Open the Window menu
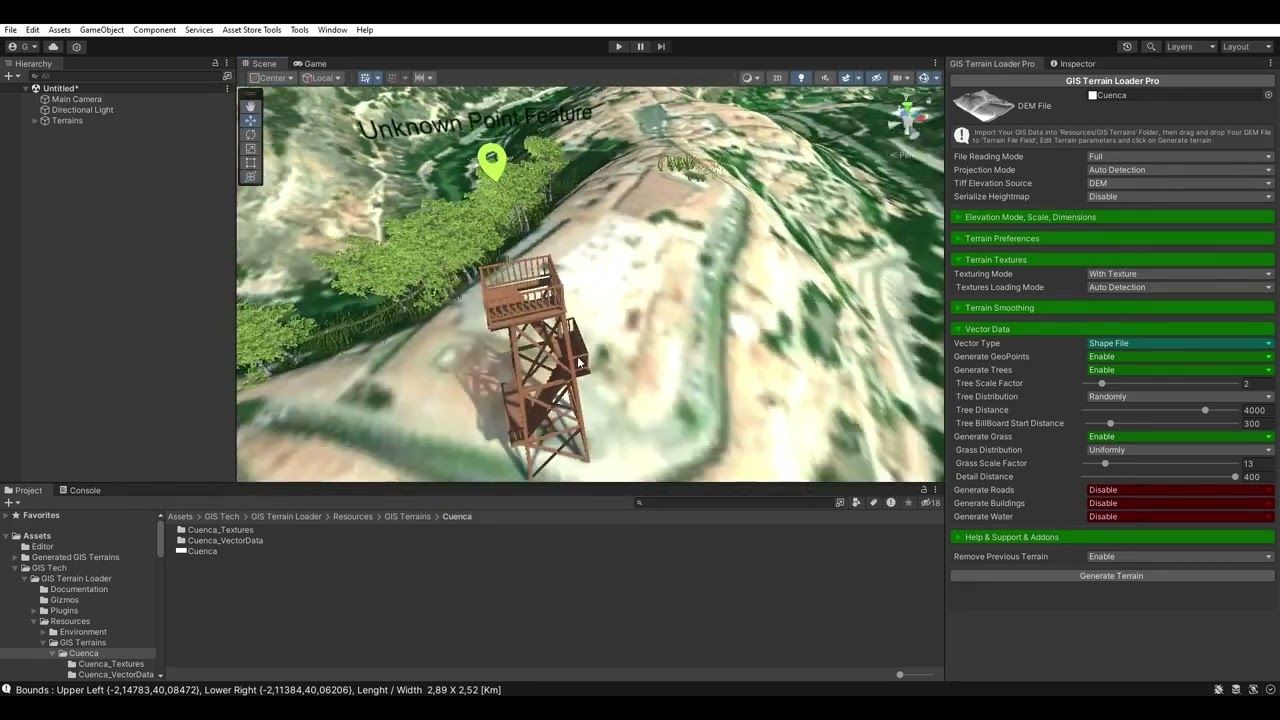1280x720 pixels. point(332,30)
